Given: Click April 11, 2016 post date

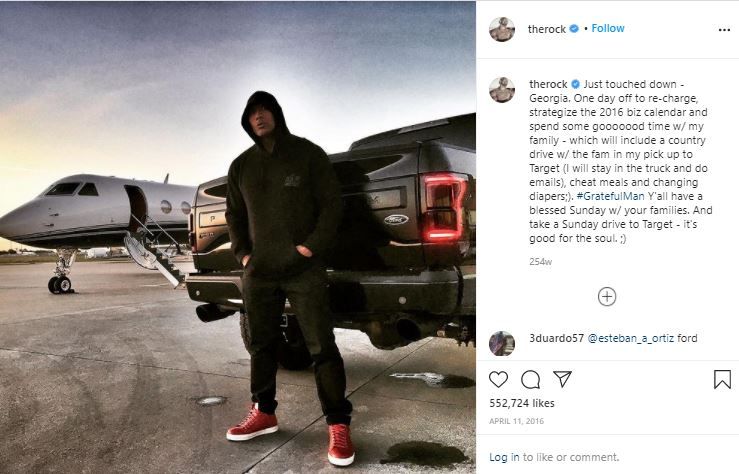Looking at the screenshot, I should [517, 421].
